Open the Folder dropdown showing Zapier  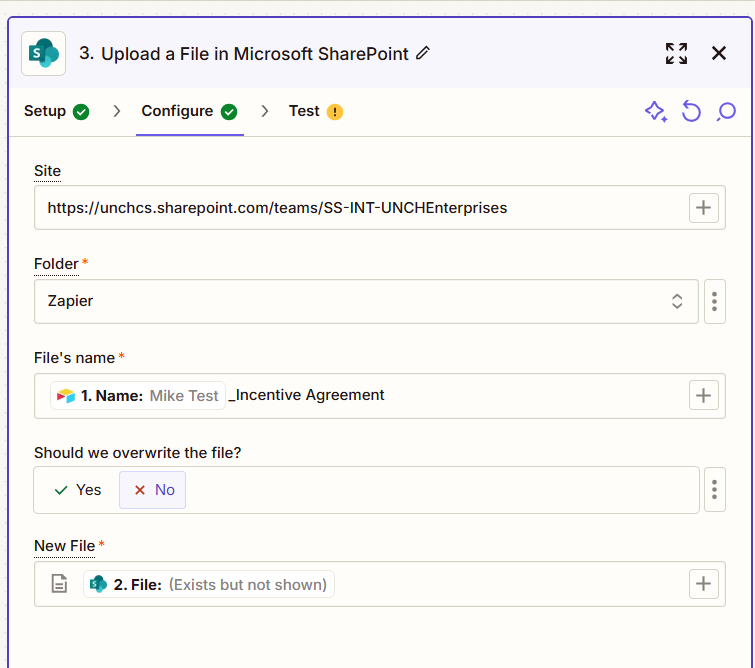coord(366,301)
